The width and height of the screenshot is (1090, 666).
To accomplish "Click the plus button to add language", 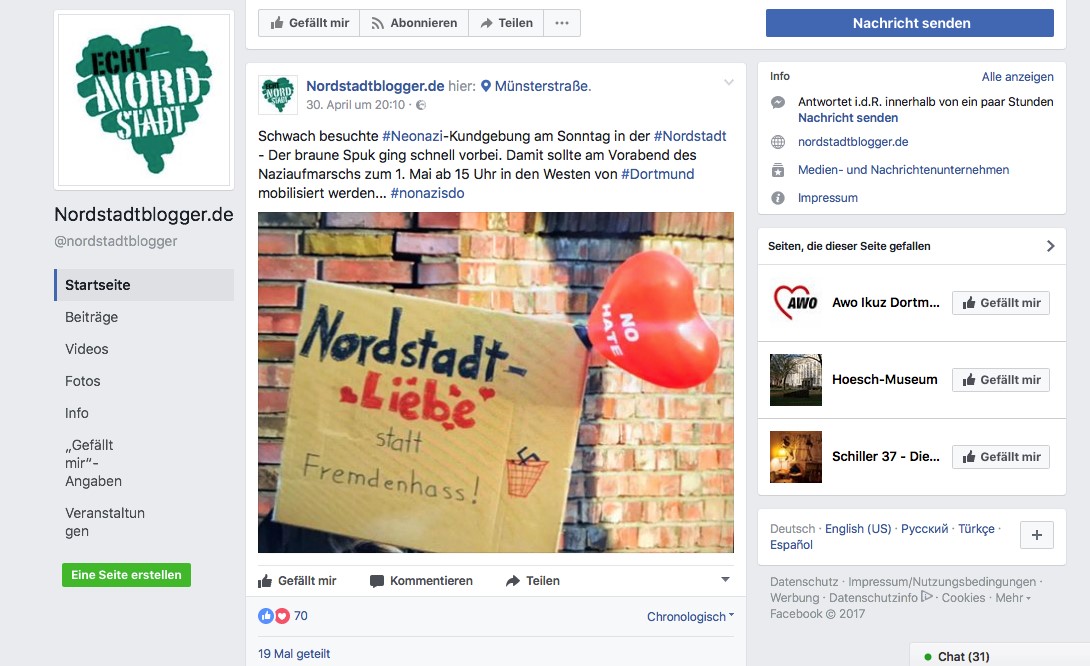I will 1036,535.
